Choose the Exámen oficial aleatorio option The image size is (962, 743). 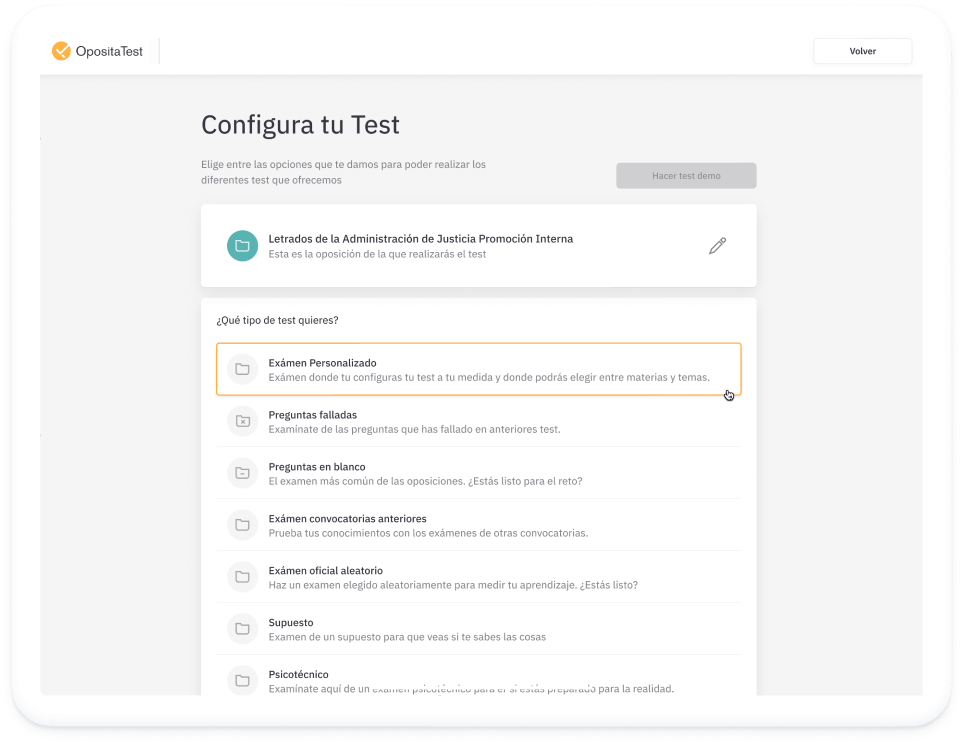[478, 577]
